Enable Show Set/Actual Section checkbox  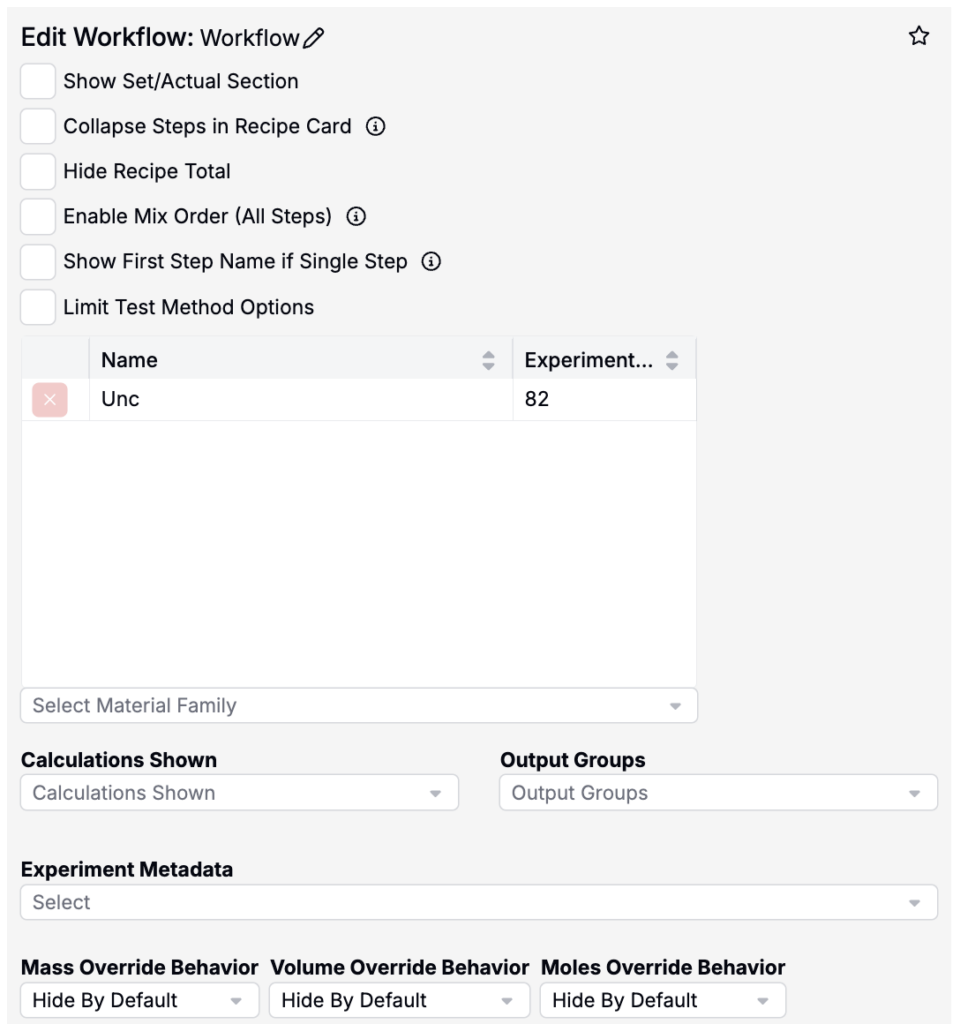(38, 81)
